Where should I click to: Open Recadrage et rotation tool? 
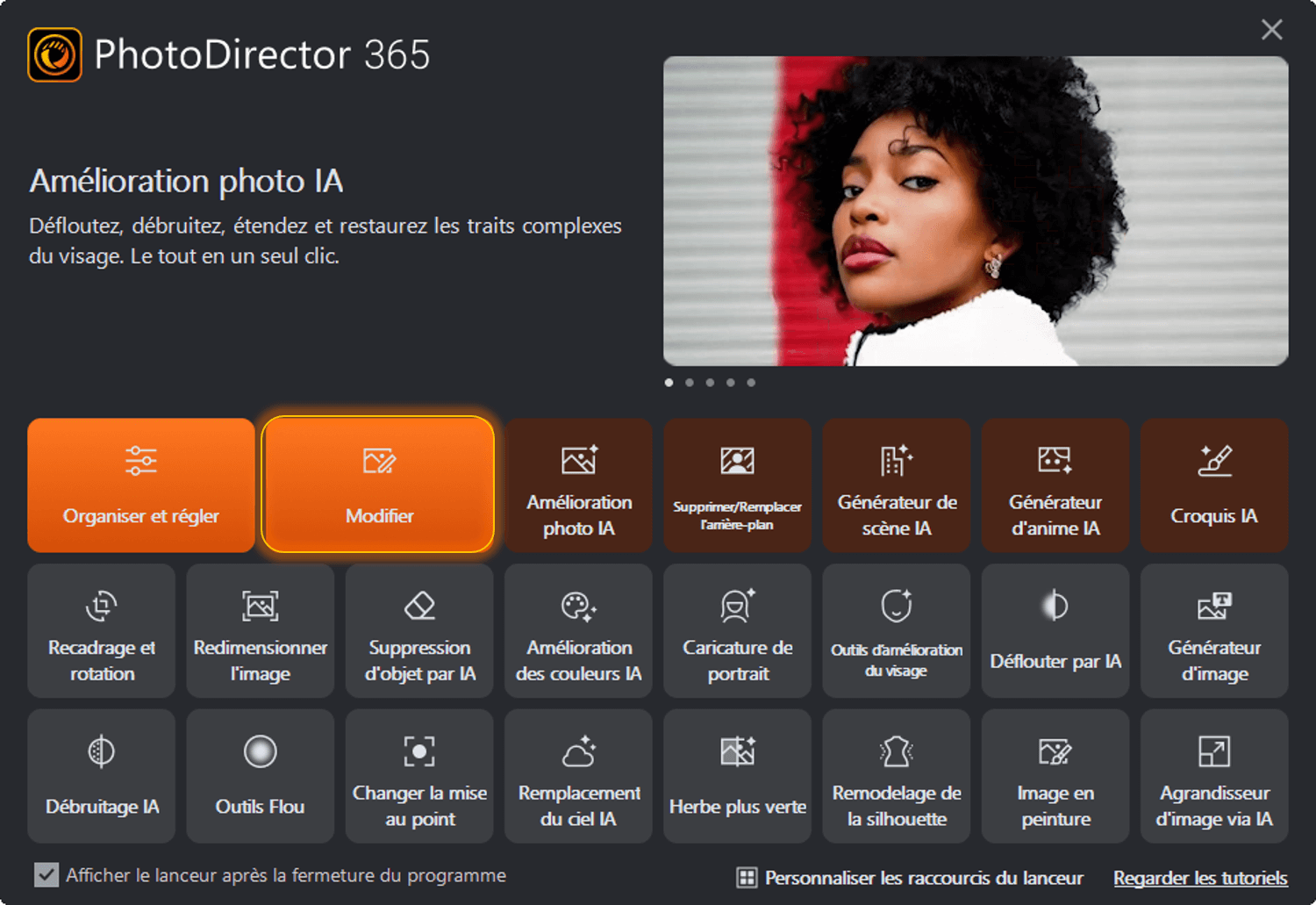coord(102,630)
